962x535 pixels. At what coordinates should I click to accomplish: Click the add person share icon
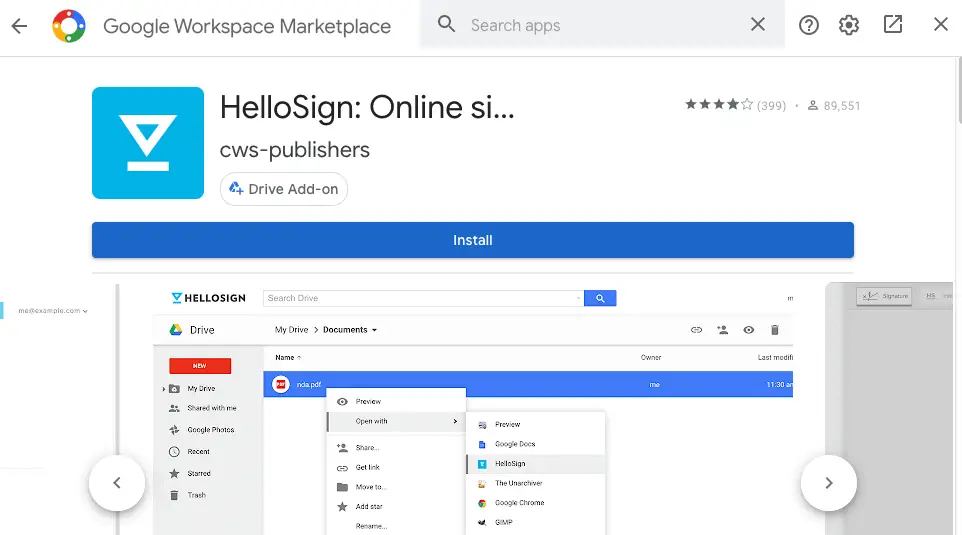(x=723, y=330)
